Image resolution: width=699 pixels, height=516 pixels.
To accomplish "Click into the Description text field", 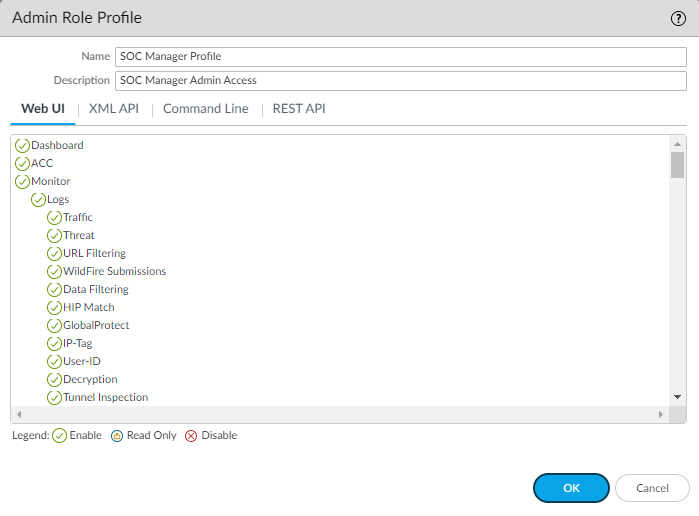I will 401,81.
